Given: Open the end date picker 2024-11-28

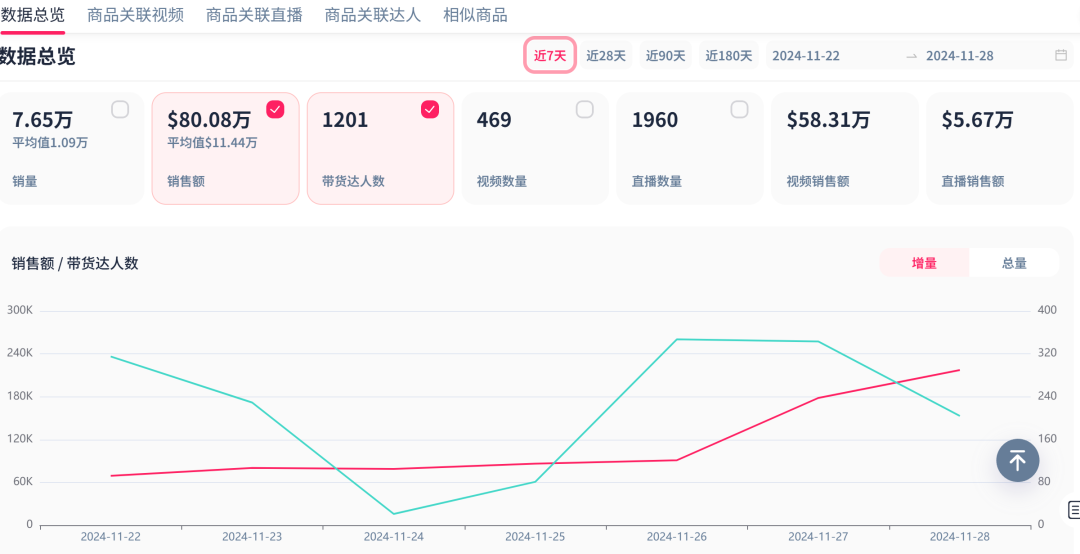Looking at the screenshot, I should [x=960, y=56].
